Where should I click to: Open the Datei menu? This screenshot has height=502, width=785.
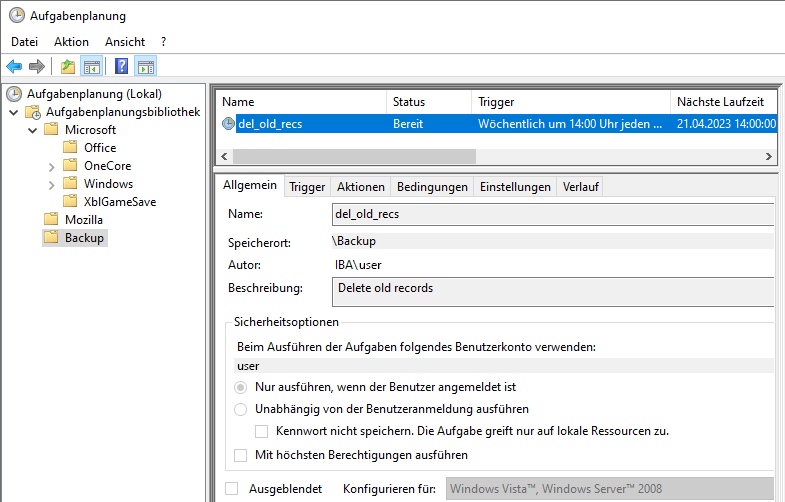(x=25, y=42)
